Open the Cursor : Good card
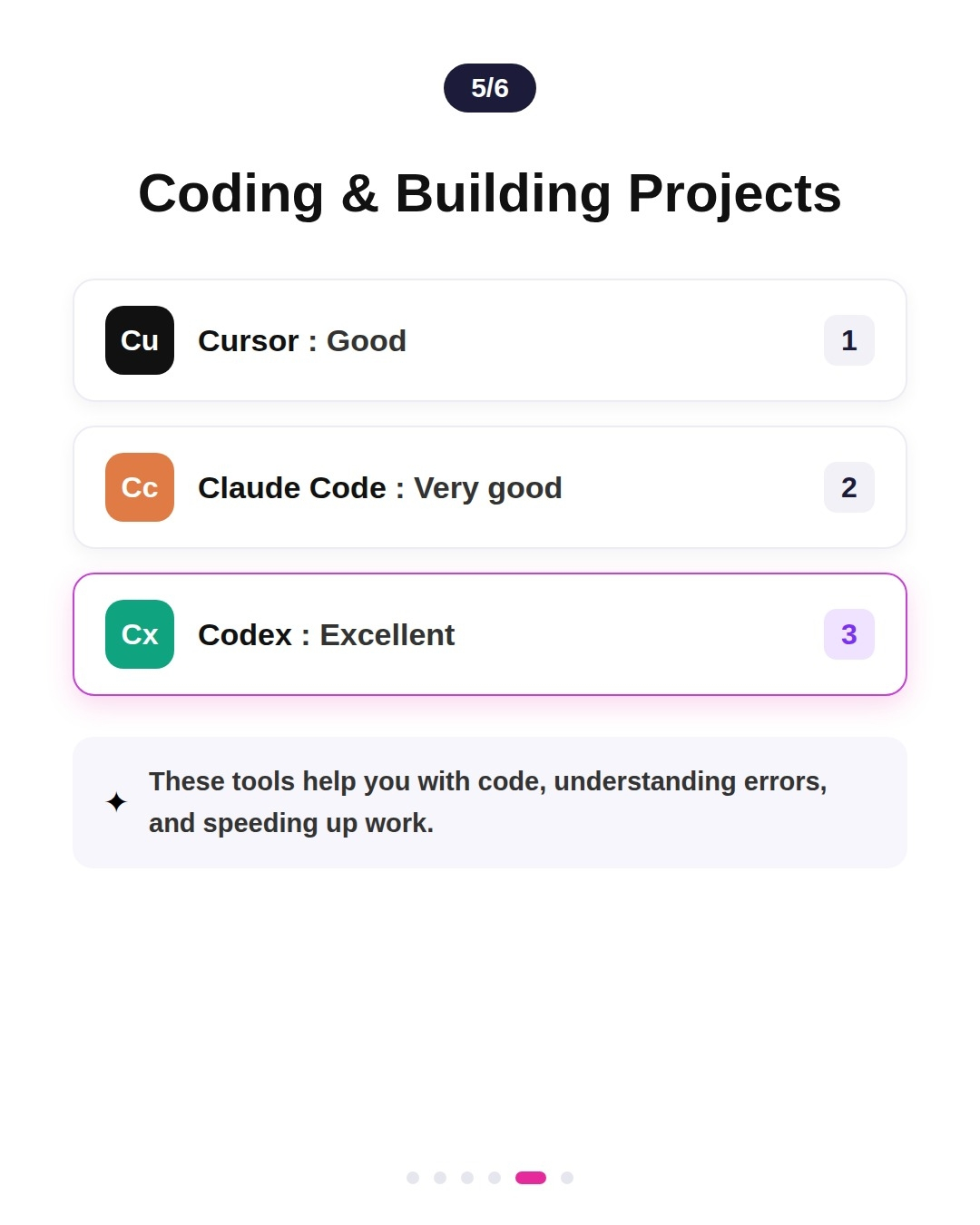 click(x=490, y=340)
